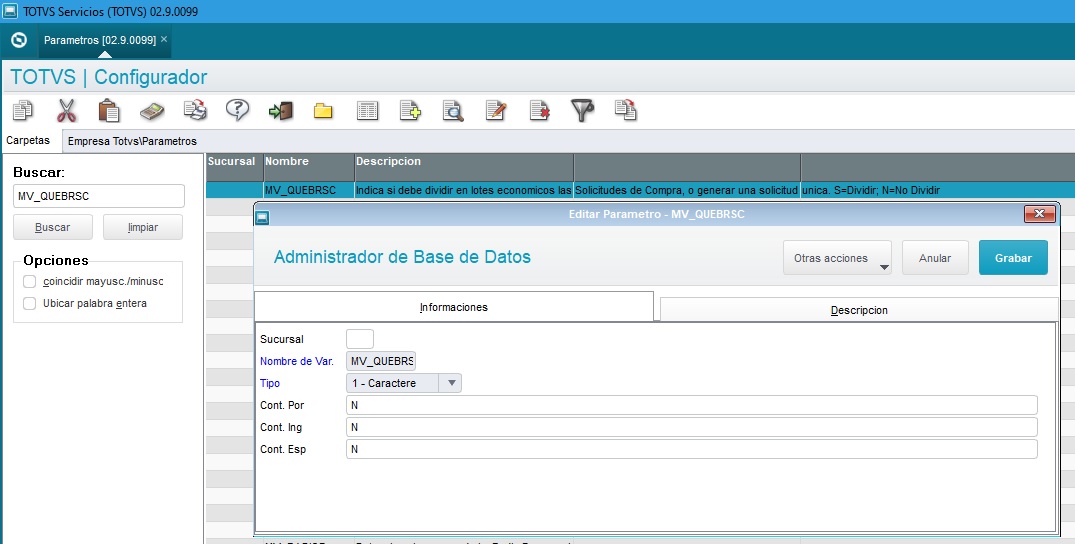Click the Grabar button

pos(1013,258)
